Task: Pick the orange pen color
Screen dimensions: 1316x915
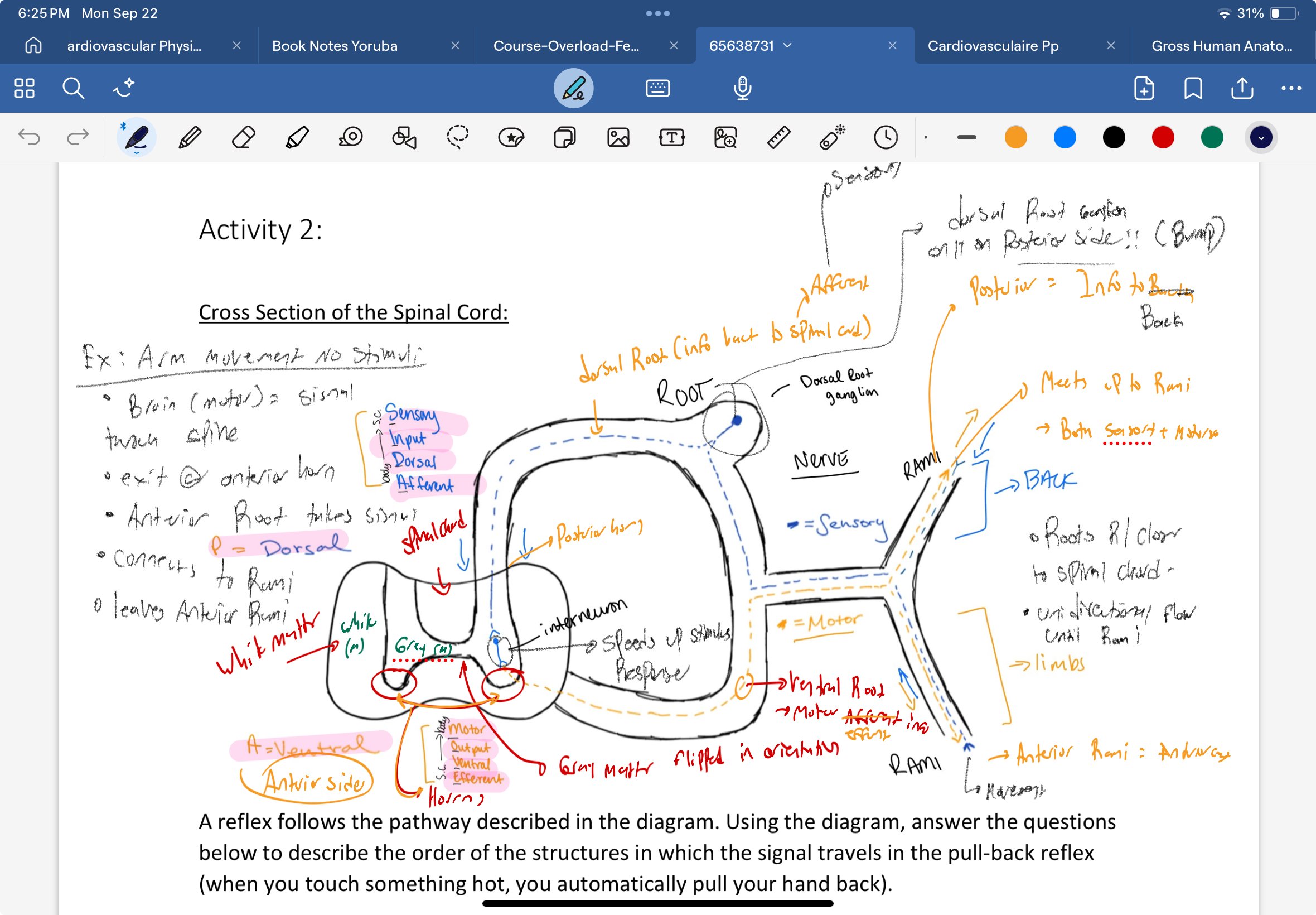Action: (1015, 138)
